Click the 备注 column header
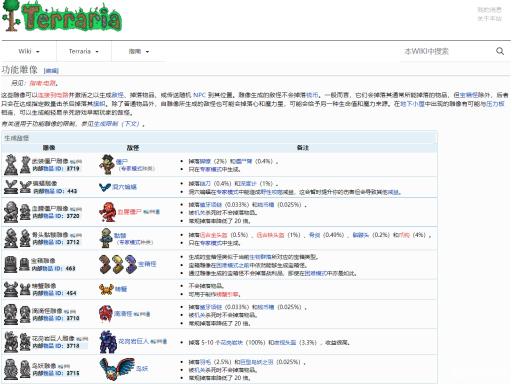Image resolution: width=512 pixels, height=384 pixels. [x=303, y=148]
